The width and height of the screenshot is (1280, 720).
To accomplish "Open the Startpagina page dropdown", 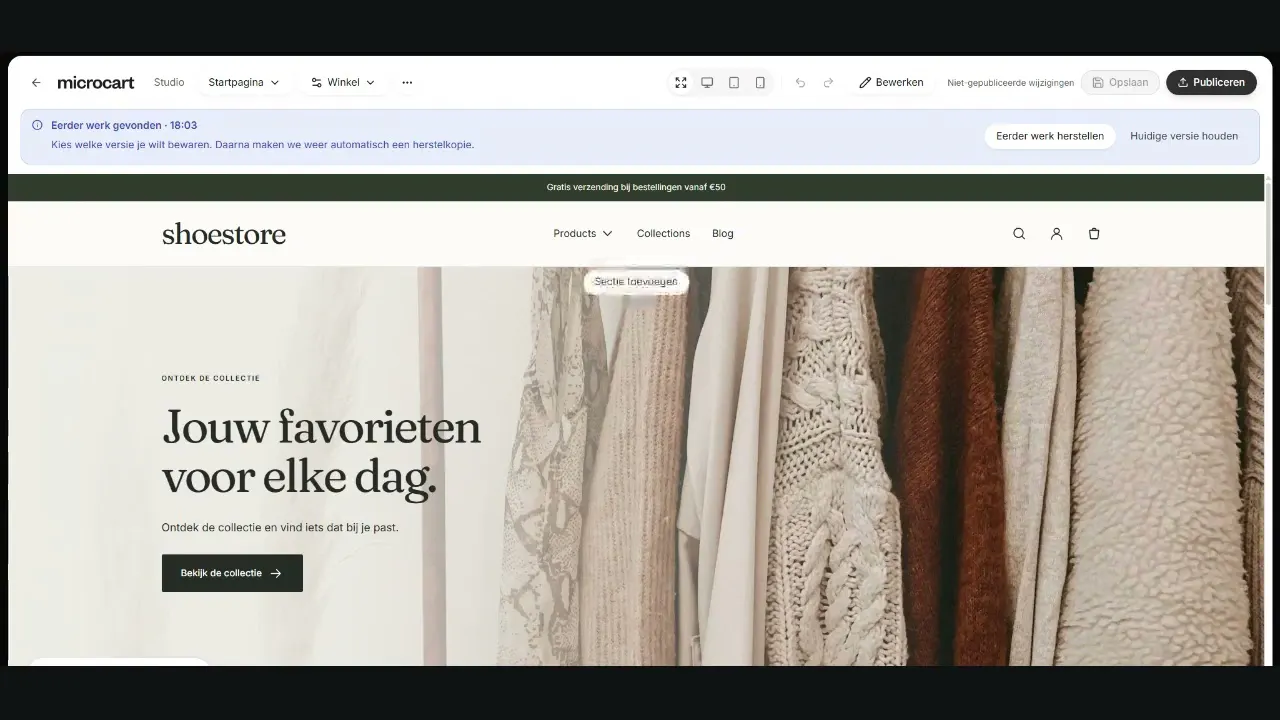I will [x=244, y=83].
